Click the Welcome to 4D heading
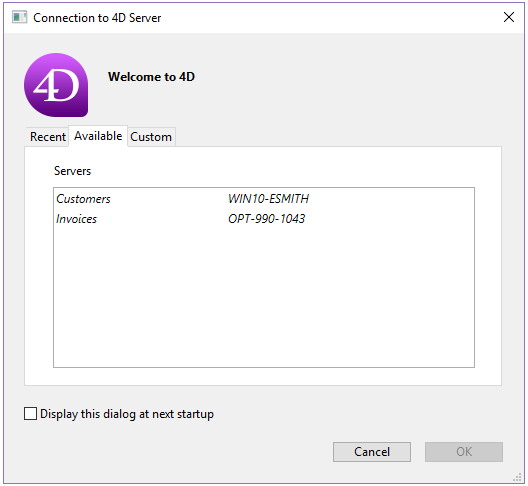 click(151, 77)
